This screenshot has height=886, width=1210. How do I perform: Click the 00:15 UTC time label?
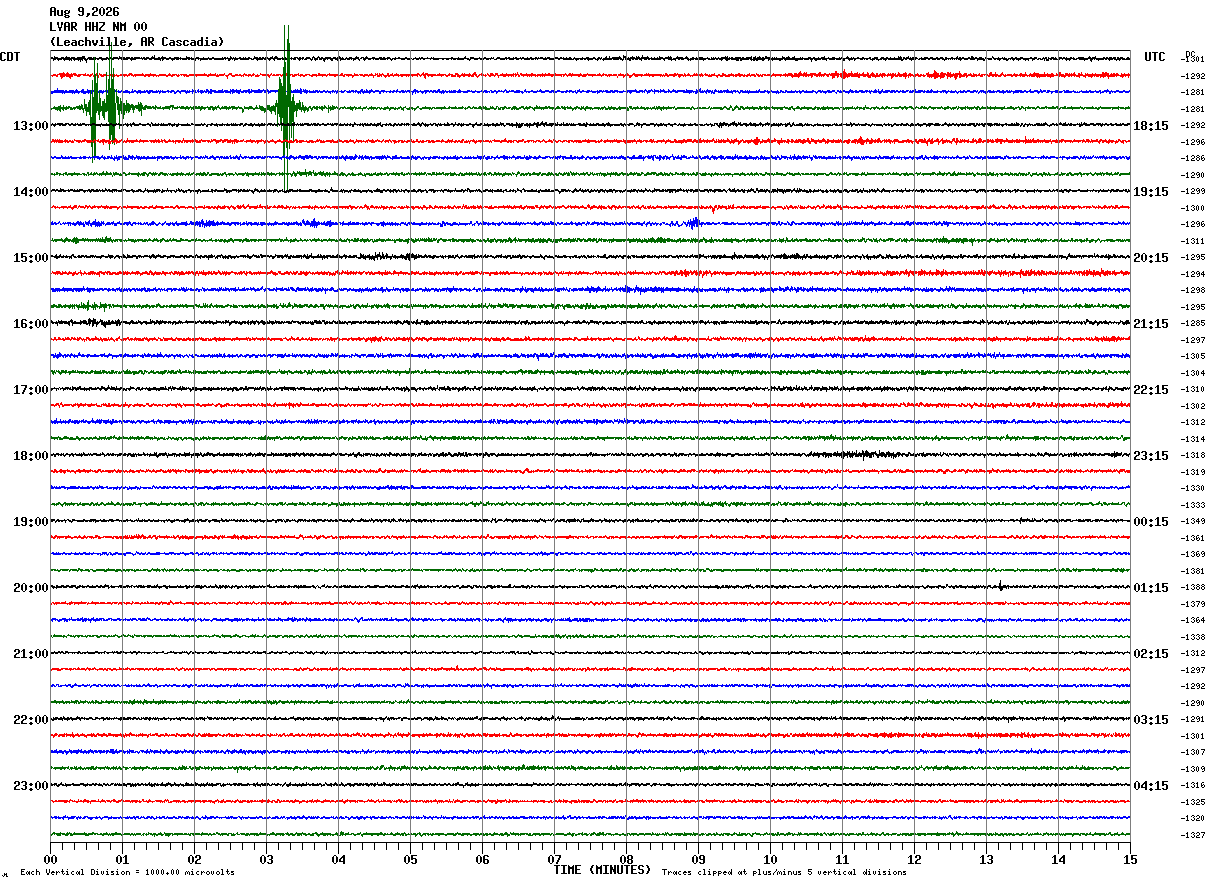click(1151, 522)
